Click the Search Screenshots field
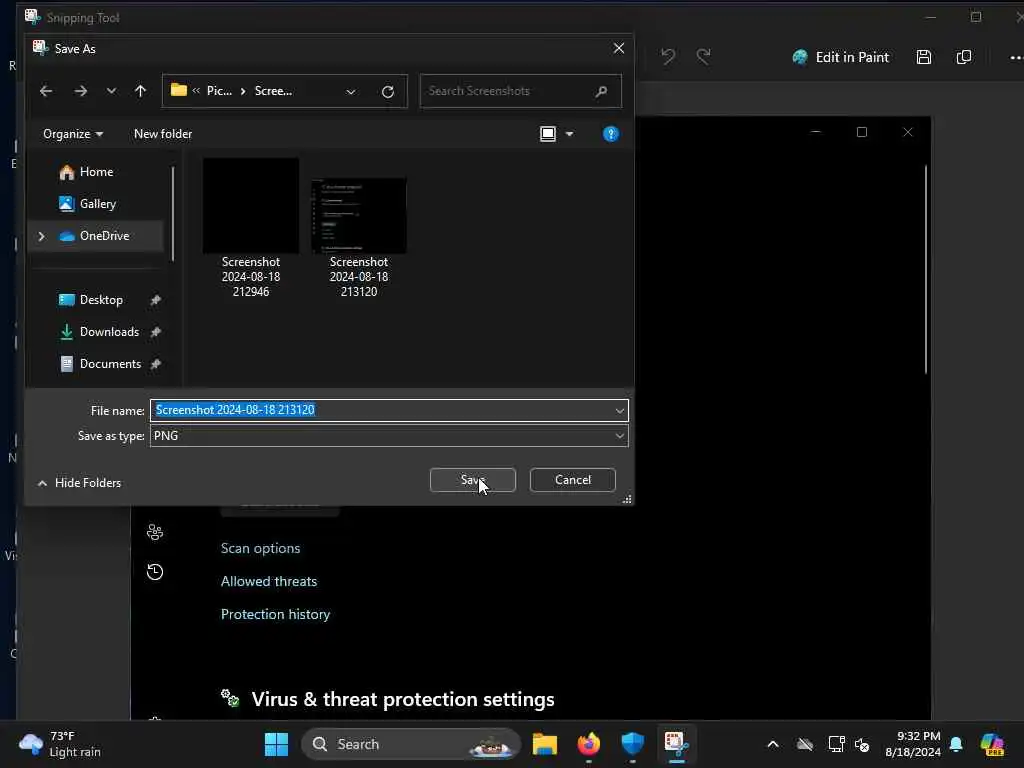 click(520, 91)
